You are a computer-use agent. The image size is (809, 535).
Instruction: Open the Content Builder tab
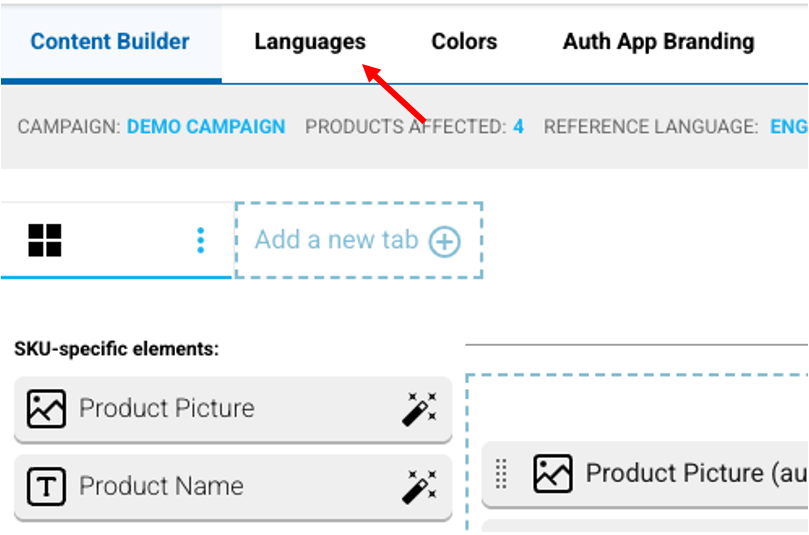point(110,42)
